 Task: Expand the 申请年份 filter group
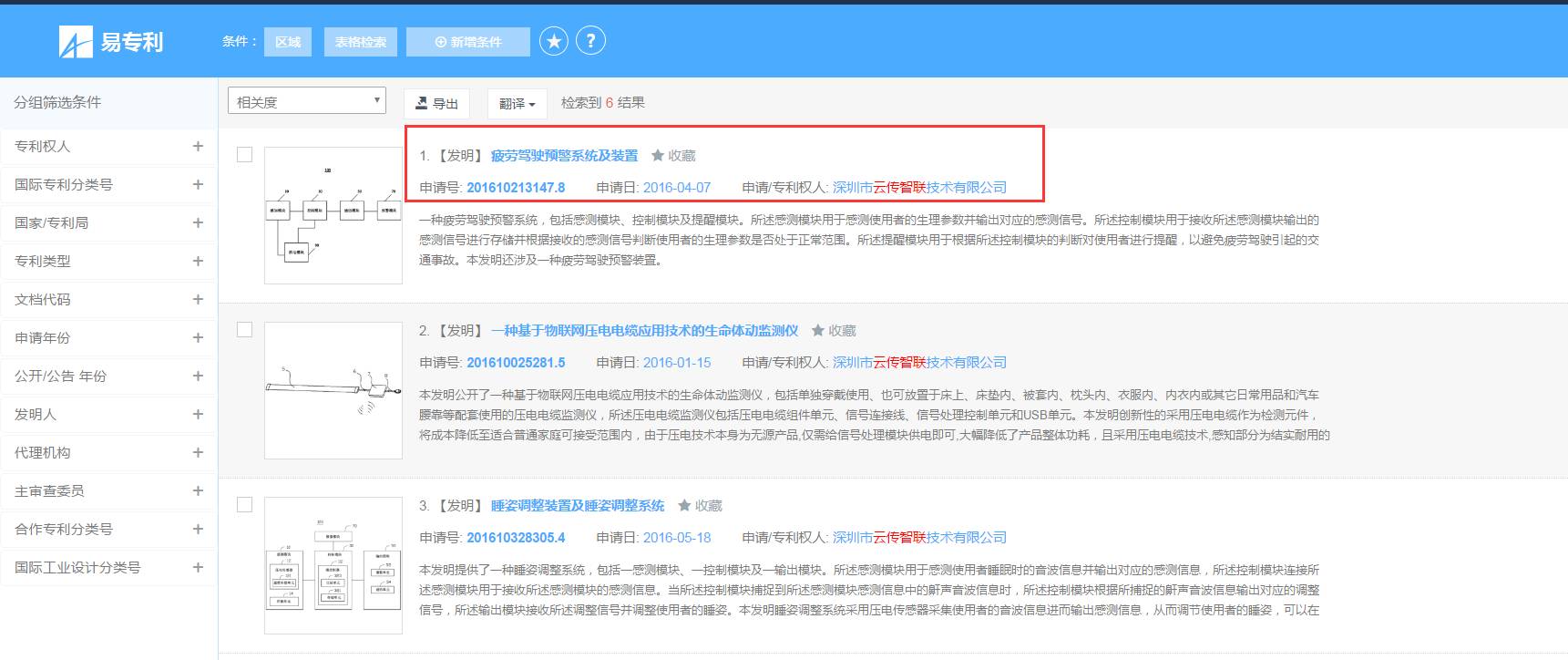click(x=198, y=337)
